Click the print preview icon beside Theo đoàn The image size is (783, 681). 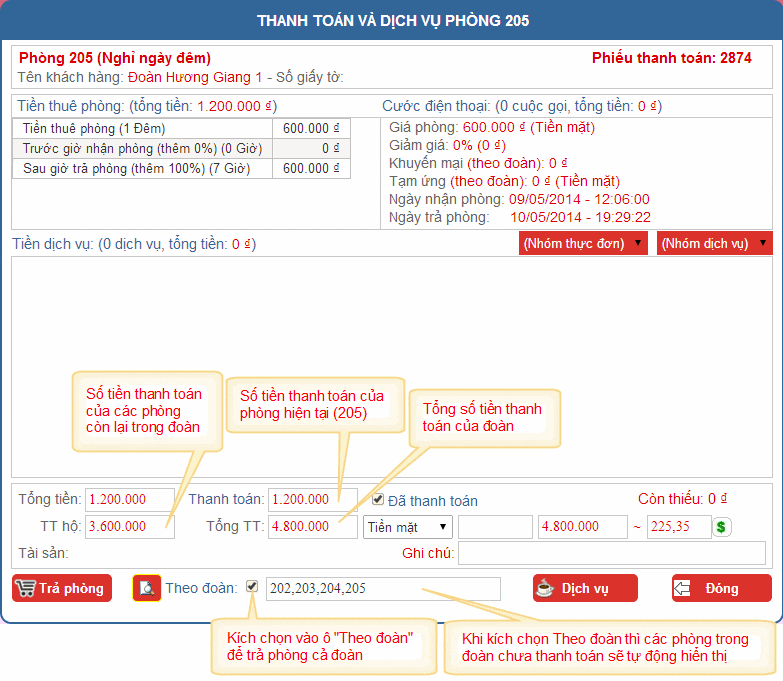[146, 588]
